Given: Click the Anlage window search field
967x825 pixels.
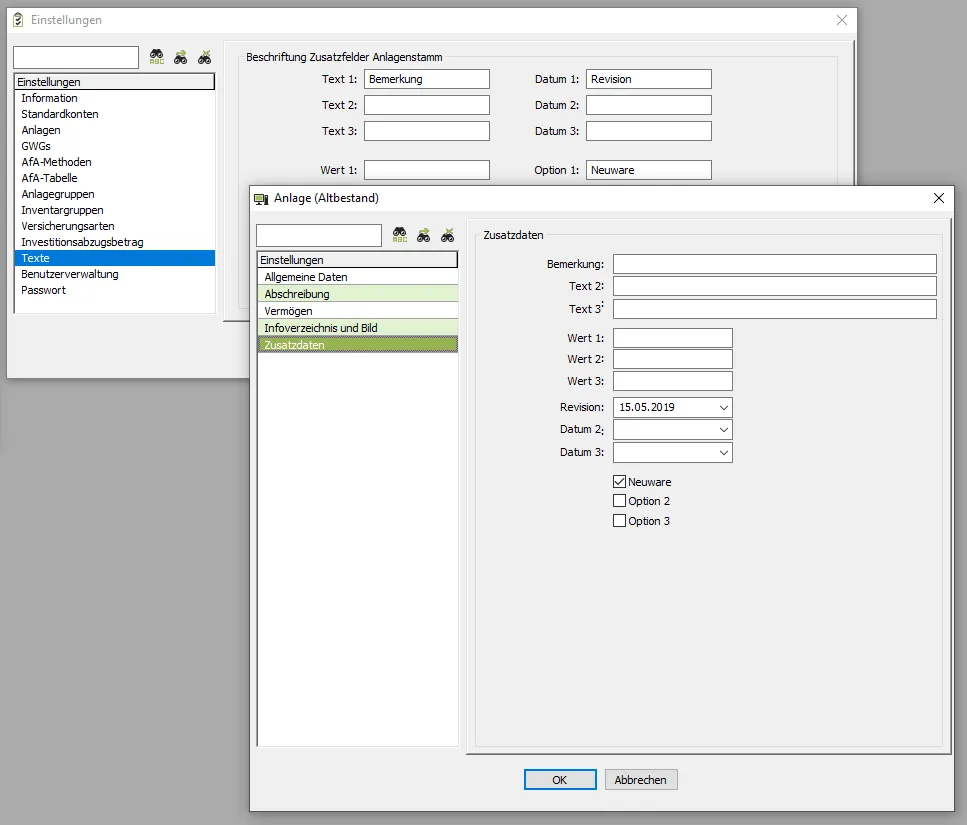Looking at the screenshot, I should click(319, 236).
